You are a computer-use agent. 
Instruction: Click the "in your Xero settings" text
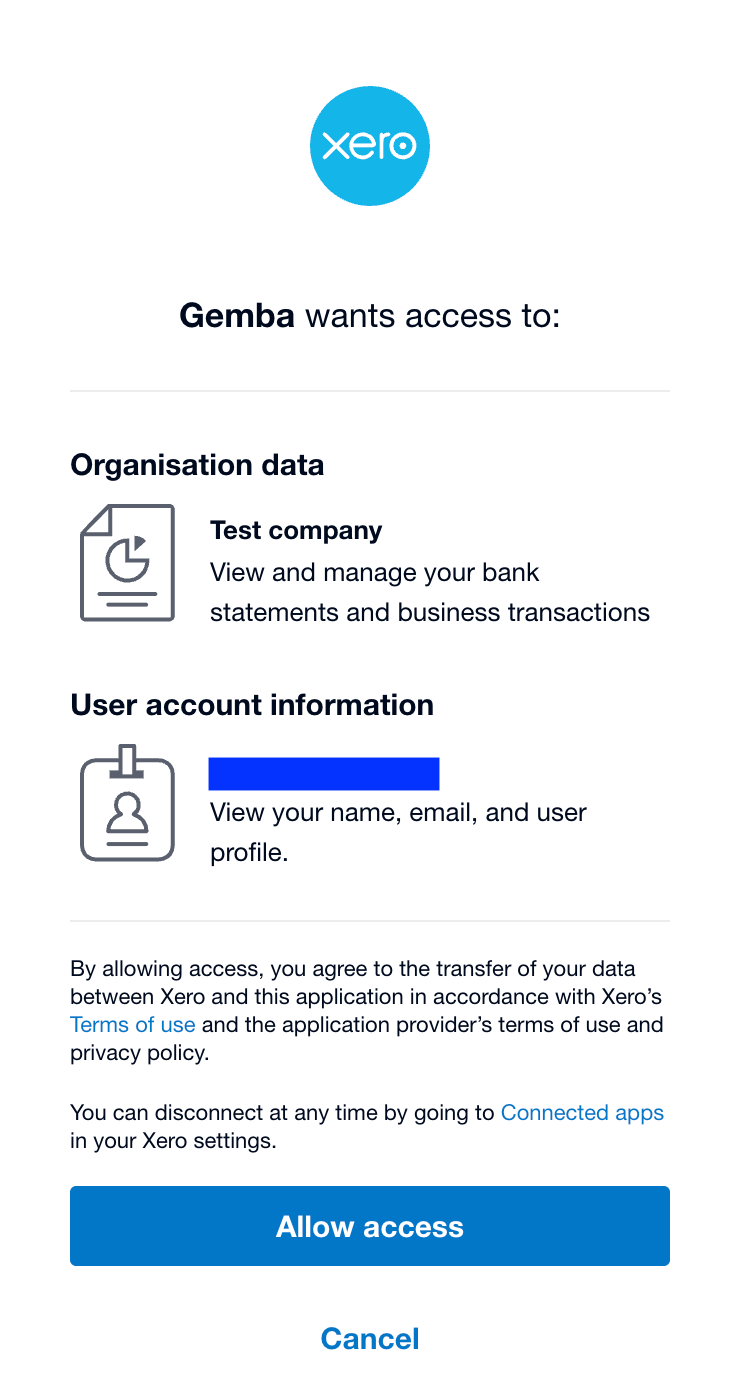[173, 1141]
